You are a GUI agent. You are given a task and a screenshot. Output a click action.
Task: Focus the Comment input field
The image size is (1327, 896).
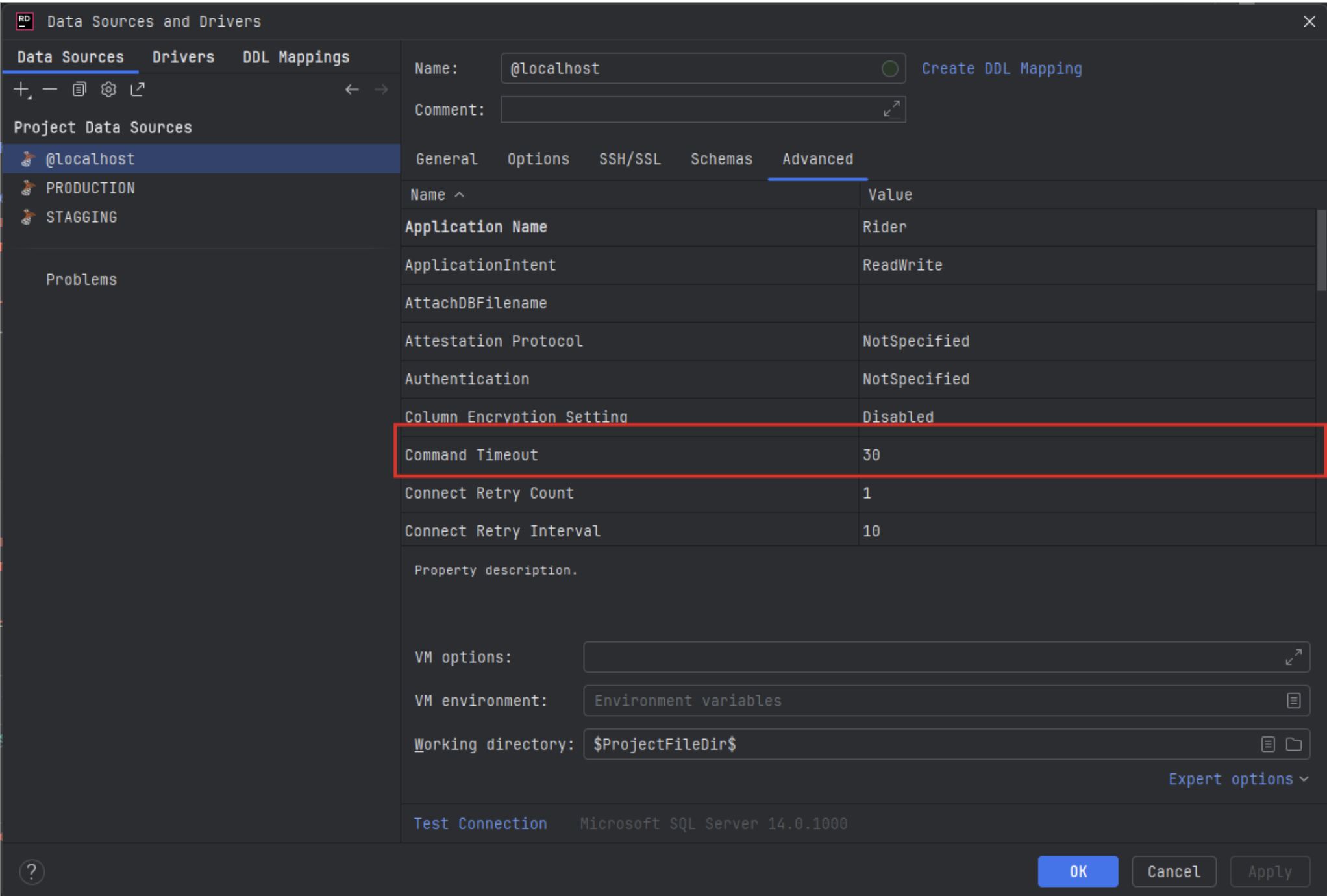(703, 109)
